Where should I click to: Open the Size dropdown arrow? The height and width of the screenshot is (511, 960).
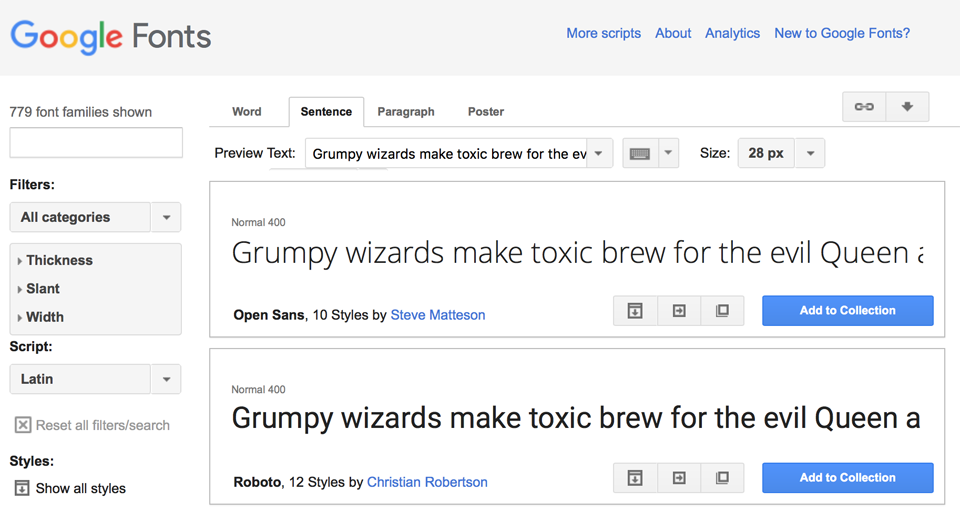(810, 154)
